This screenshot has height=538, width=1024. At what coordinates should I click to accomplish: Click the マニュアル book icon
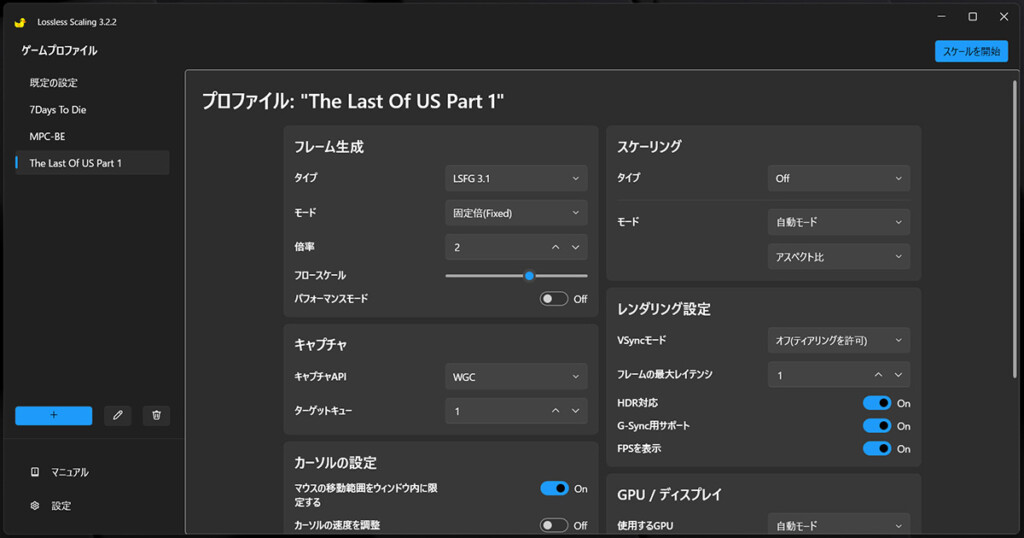pyautogui.click(x=35, y=472)
